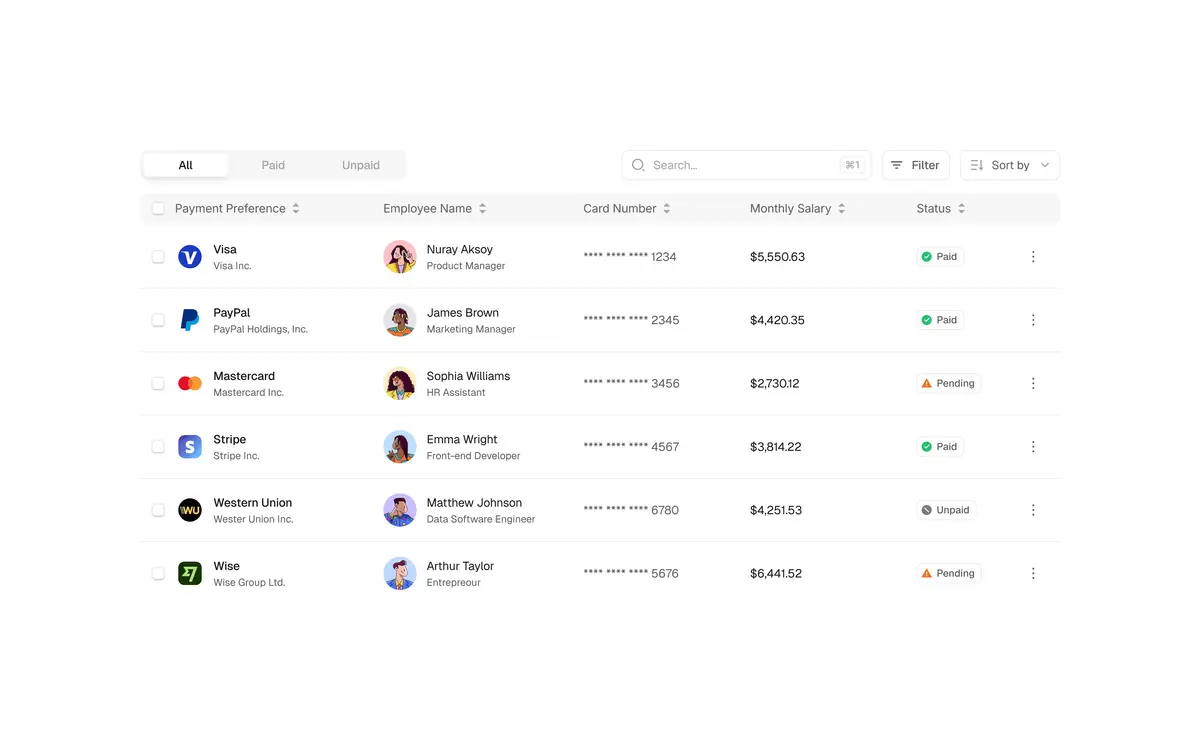The image size is (1200, 750).
Task: Select the Unpaid tab
Action: click(360, 164)
